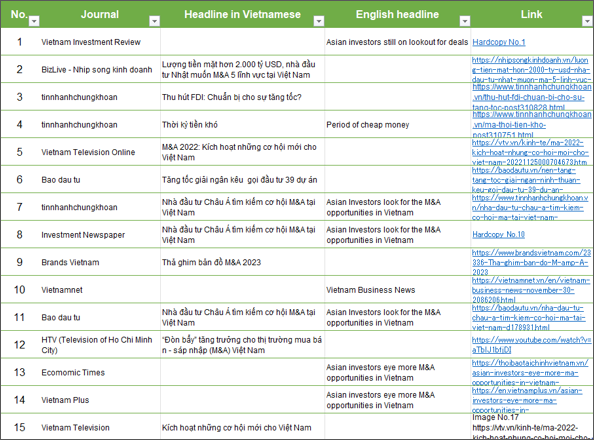Select 'Thu hút FDI: Chuẩn bị cho sự tăng tốc?' cell
This screenshot has height=440, width=594.
(242, 97)
